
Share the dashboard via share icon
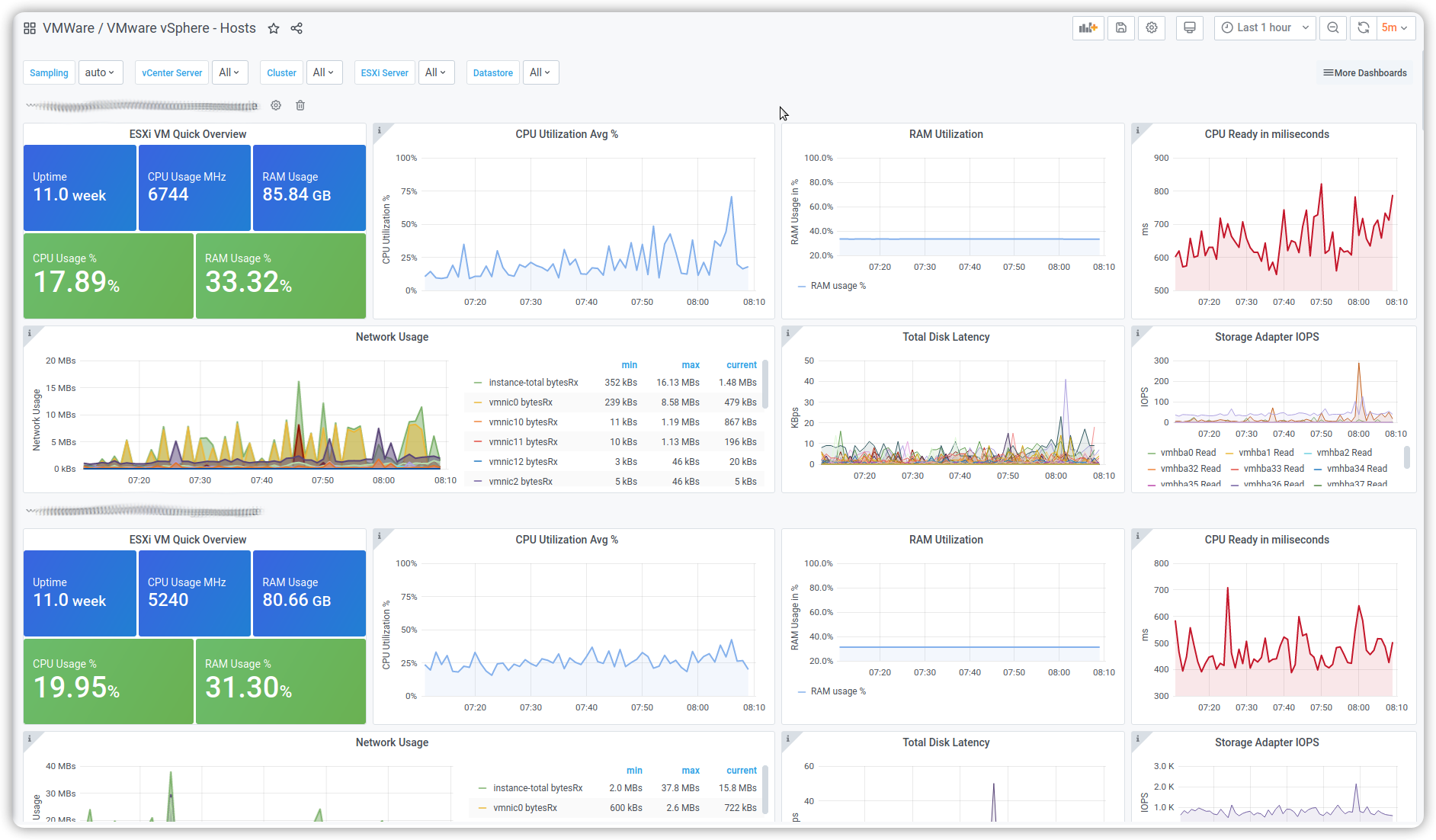296,28
